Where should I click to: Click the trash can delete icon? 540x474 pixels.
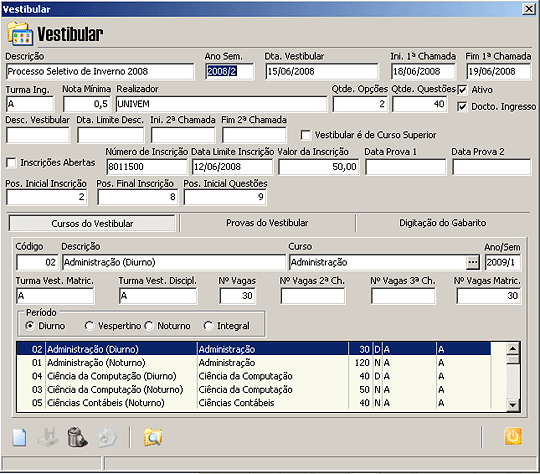coord(77,437)
